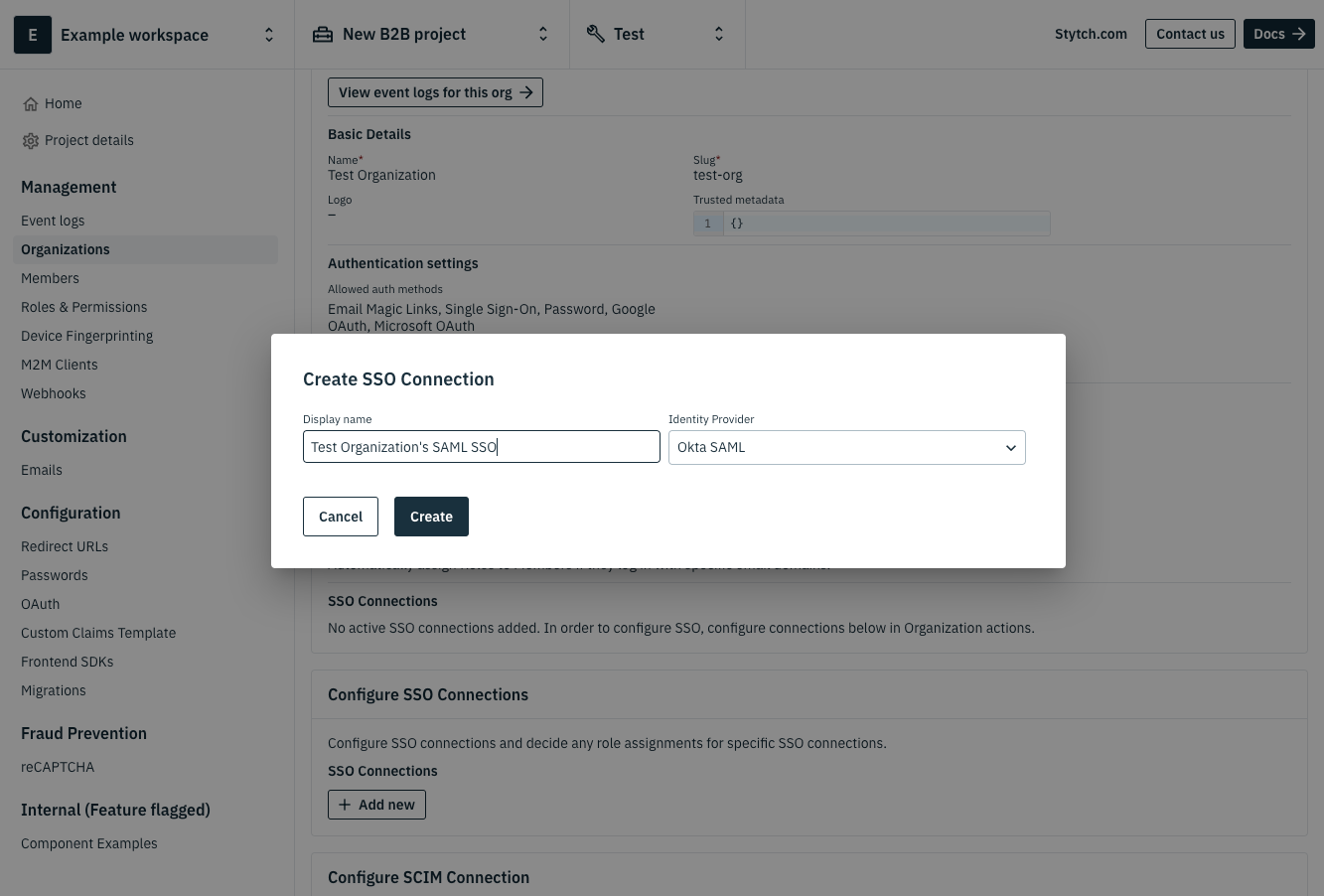Navigate to the Members section
The height and width of the screenshot is (896, 1324).
(50, 278)
